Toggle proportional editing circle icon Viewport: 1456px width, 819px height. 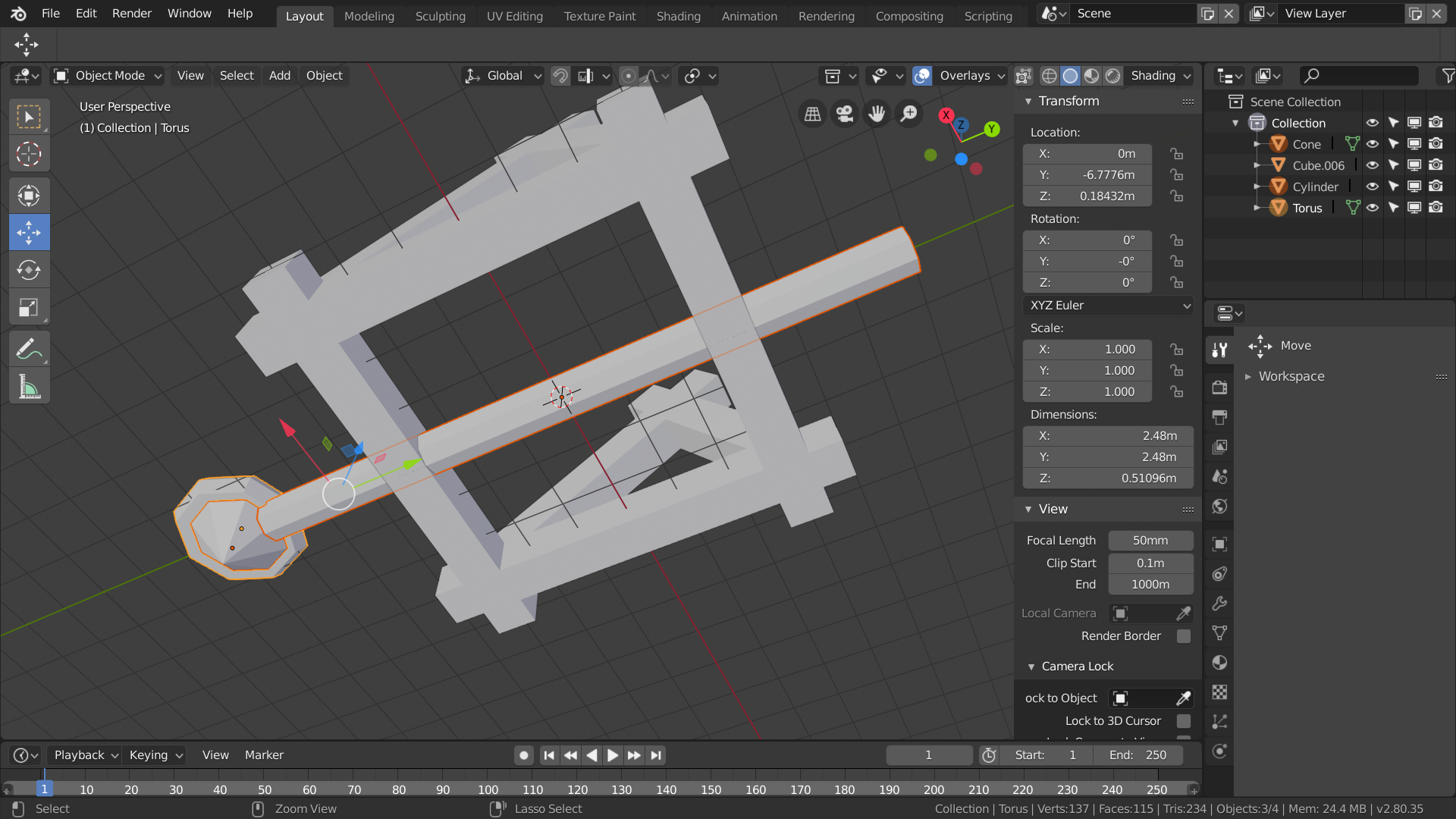(x=629, y=76)
